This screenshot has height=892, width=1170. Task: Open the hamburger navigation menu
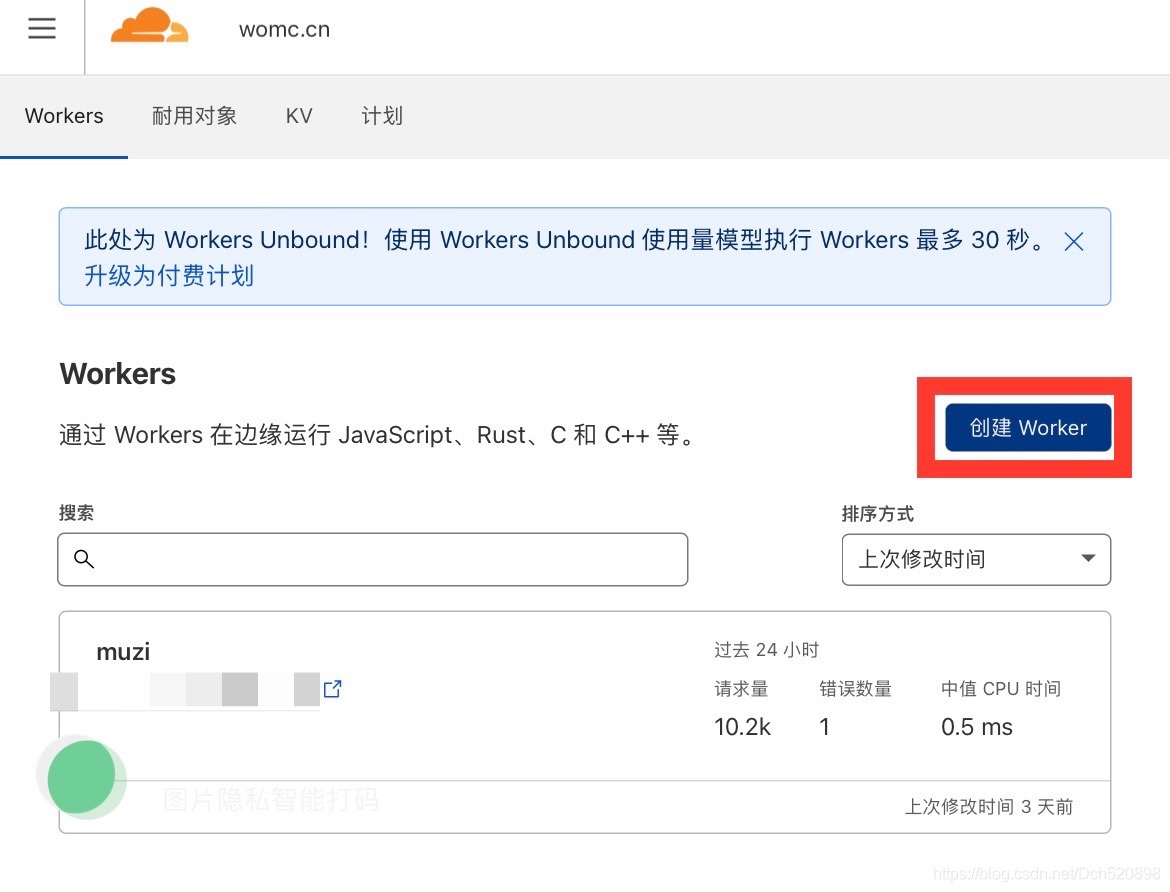tap(42, 28)
